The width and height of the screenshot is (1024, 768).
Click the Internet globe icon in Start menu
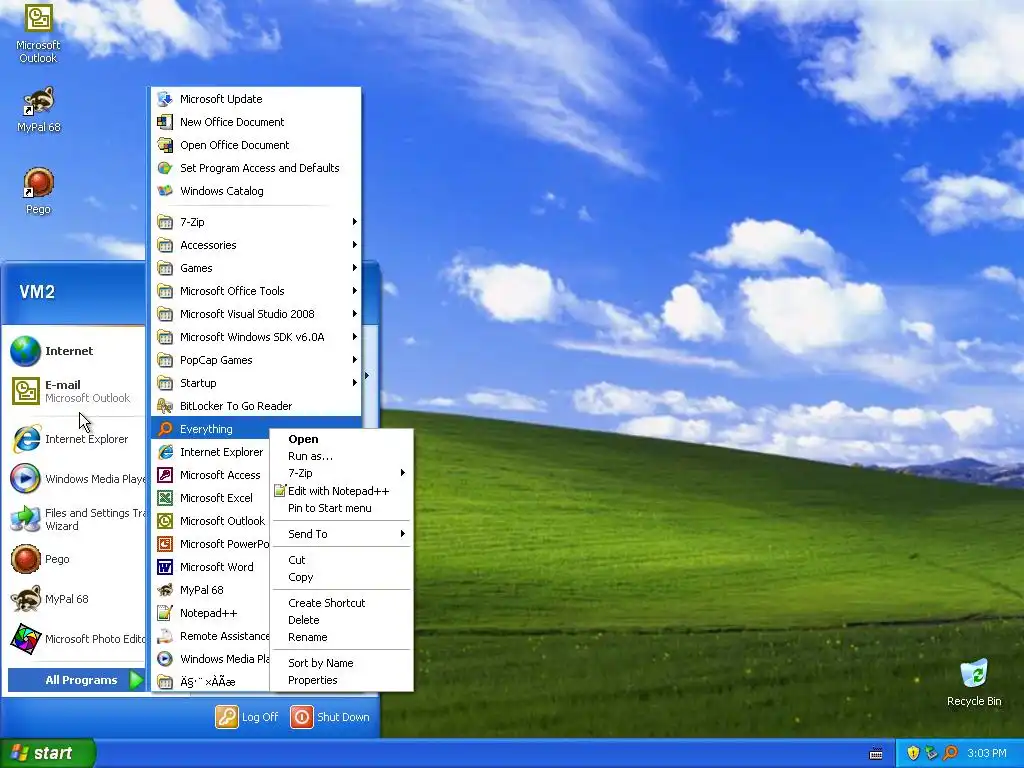tap(25, 351)
